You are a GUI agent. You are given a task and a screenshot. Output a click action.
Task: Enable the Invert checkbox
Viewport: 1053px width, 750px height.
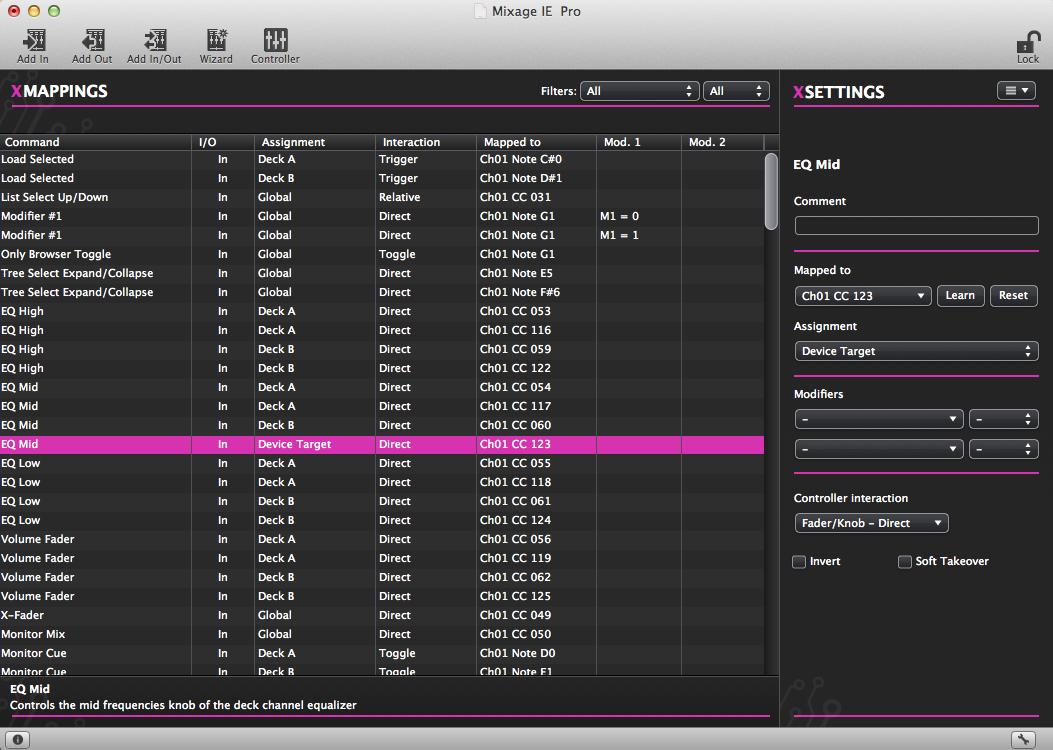[x=799, y=562]
